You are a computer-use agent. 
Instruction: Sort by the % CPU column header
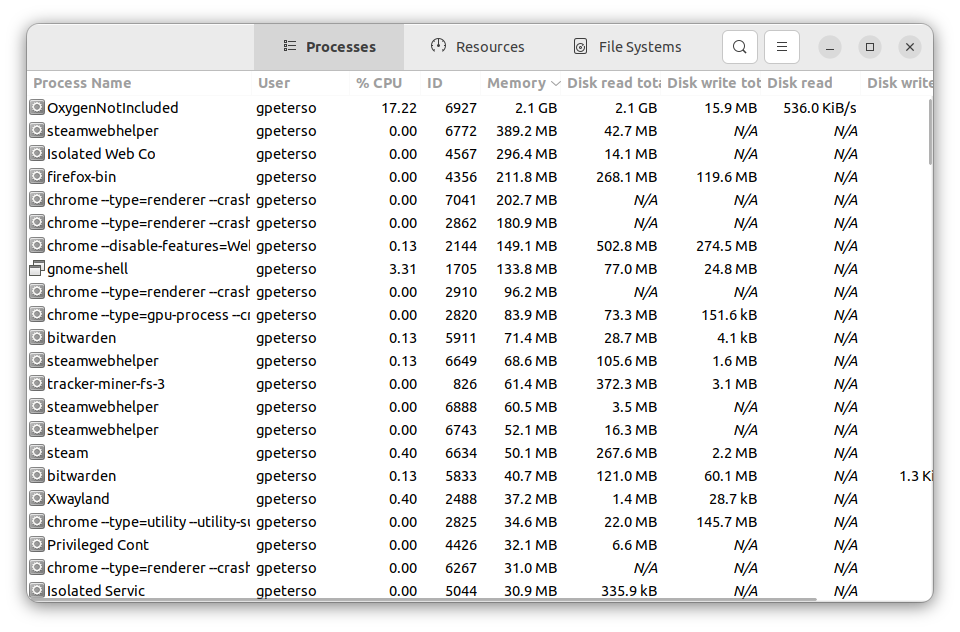point(378,83)
